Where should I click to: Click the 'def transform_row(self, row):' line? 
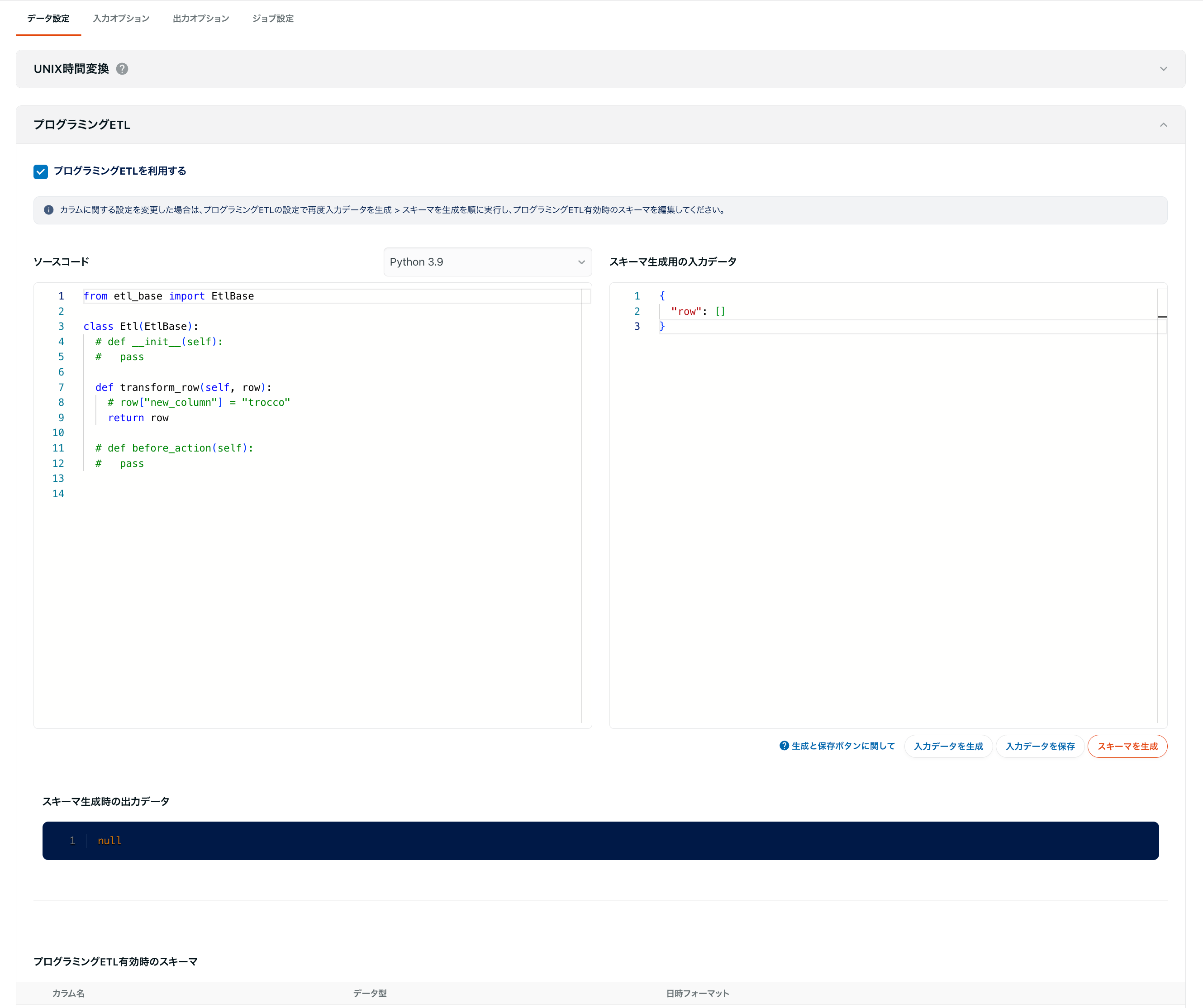[183, 388]
